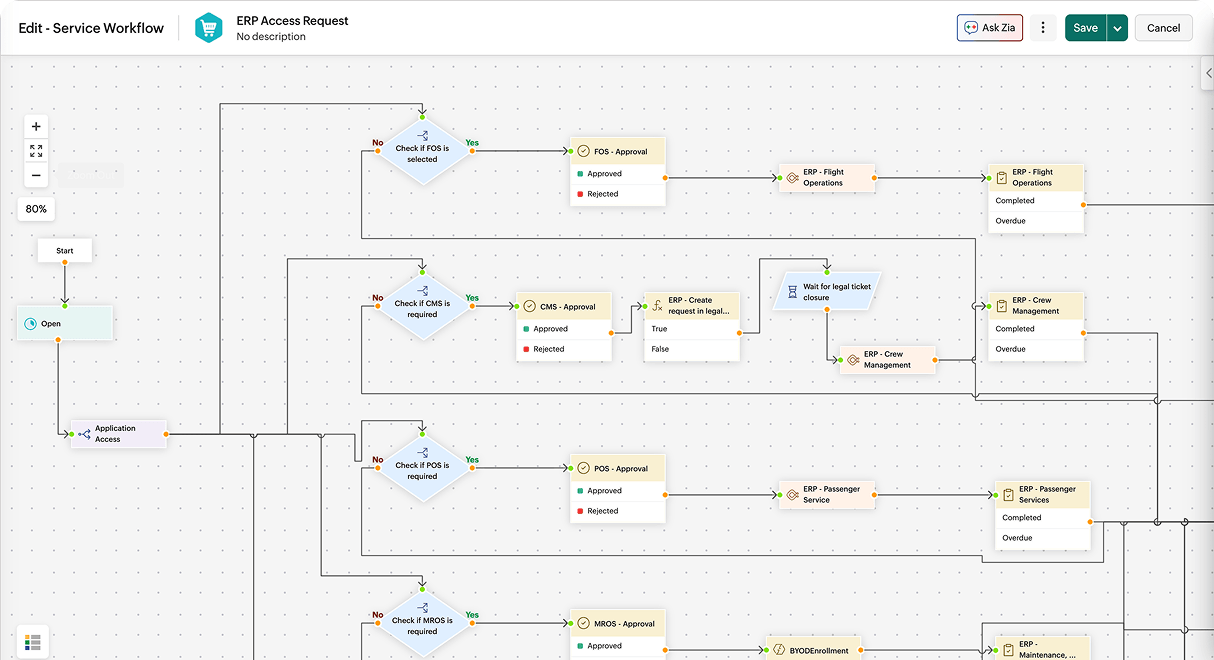The width and height of the screenshot is (1214, 660).
Task: Click the POS - Approval checkmark icon
Action: 584,468
